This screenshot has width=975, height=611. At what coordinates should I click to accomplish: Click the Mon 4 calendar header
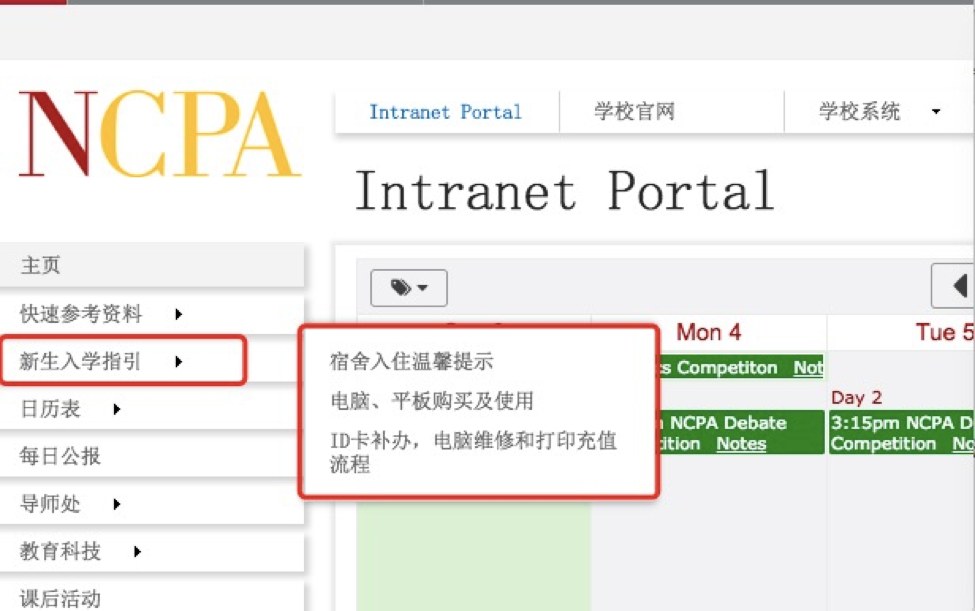(x=708, y=333)
